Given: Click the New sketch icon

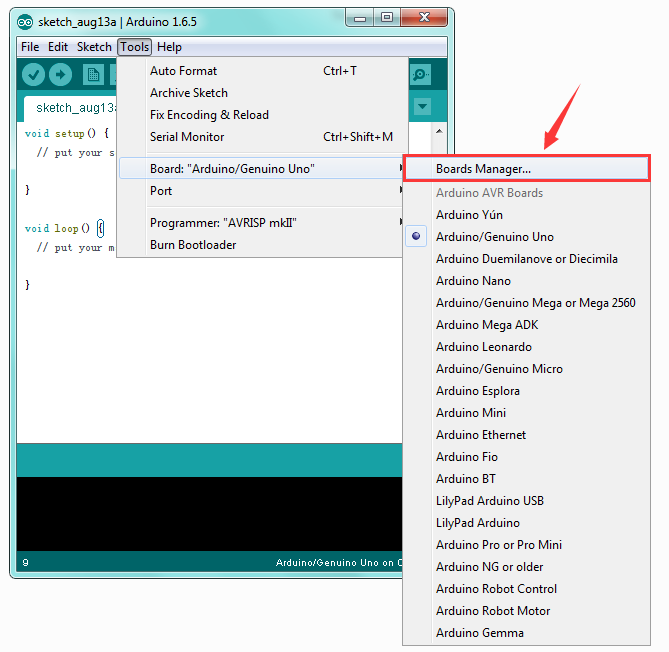Looking at the screenshot, I should point(93,75).
